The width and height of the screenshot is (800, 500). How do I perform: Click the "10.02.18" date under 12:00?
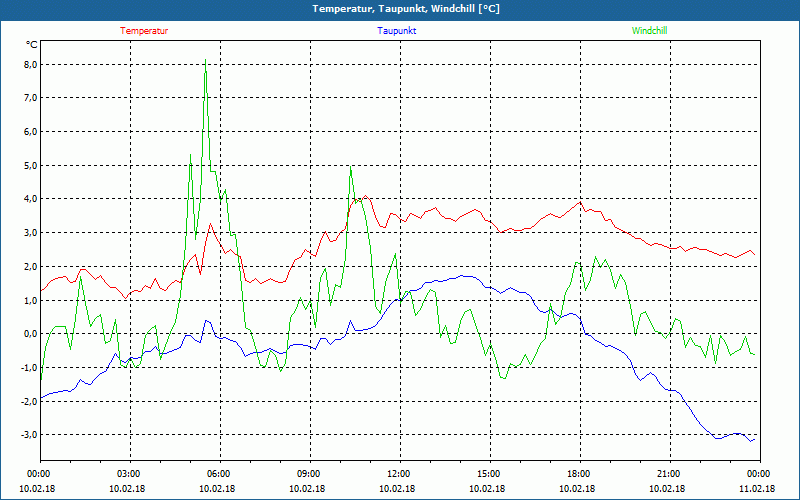coord(397,489)
